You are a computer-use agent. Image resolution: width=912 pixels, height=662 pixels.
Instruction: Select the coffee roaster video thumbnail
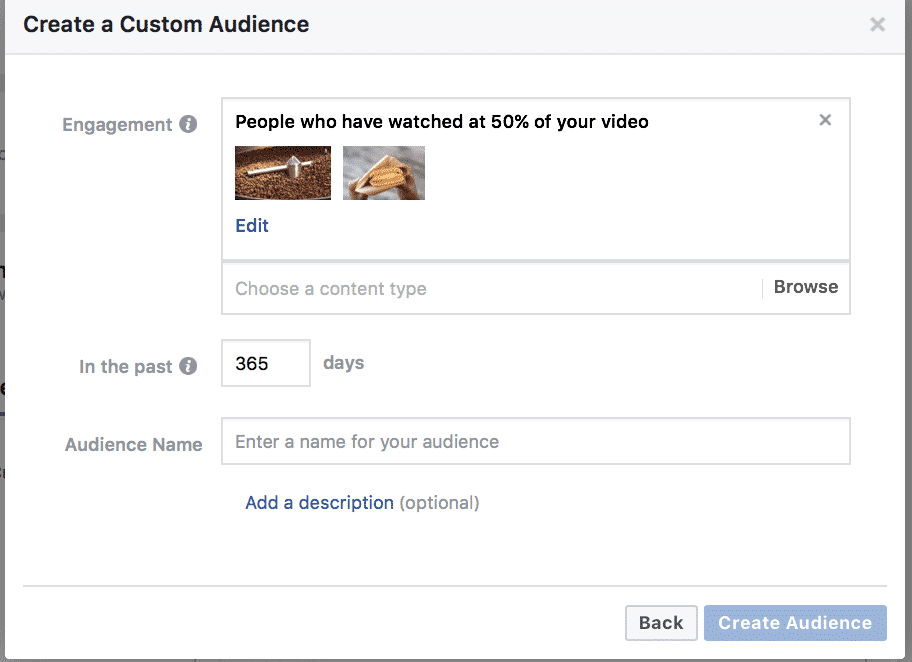(x=283, y=173)
